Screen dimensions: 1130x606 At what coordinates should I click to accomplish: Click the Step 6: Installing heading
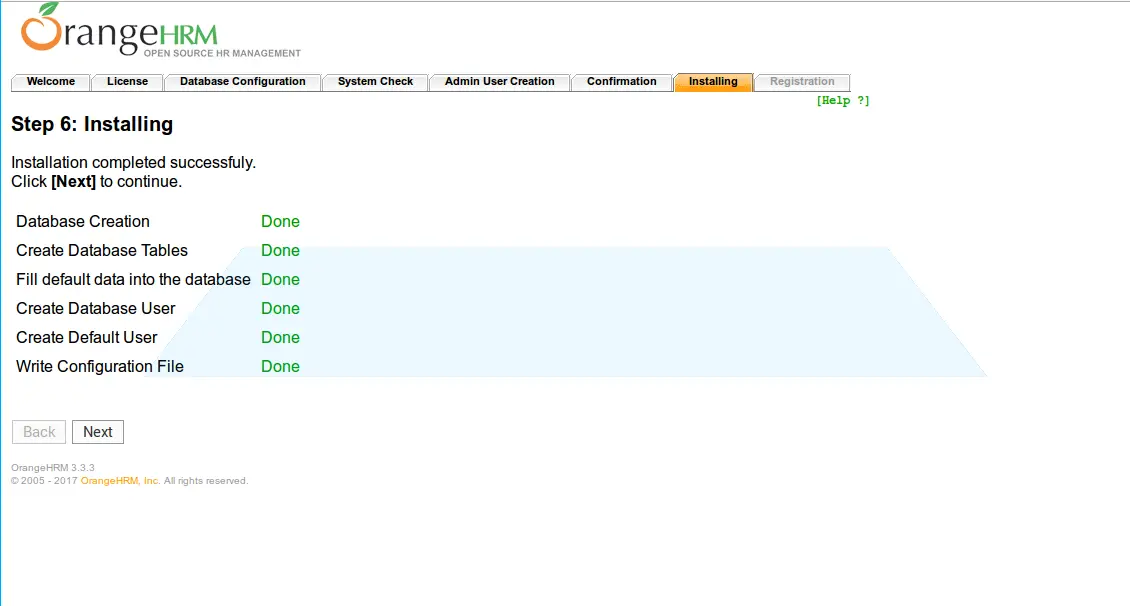[x=92, y=124]
